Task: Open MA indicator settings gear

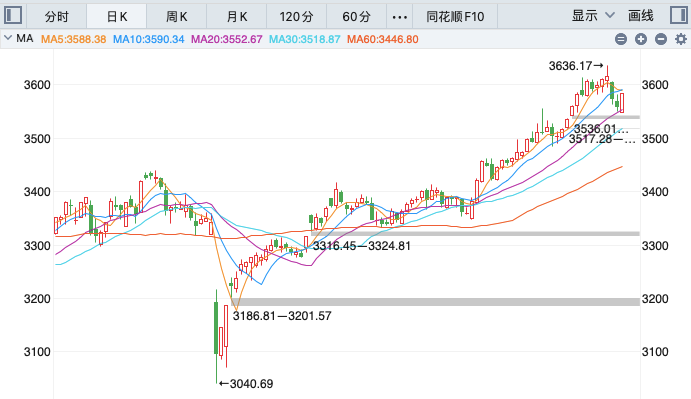Action: [681, 39]
